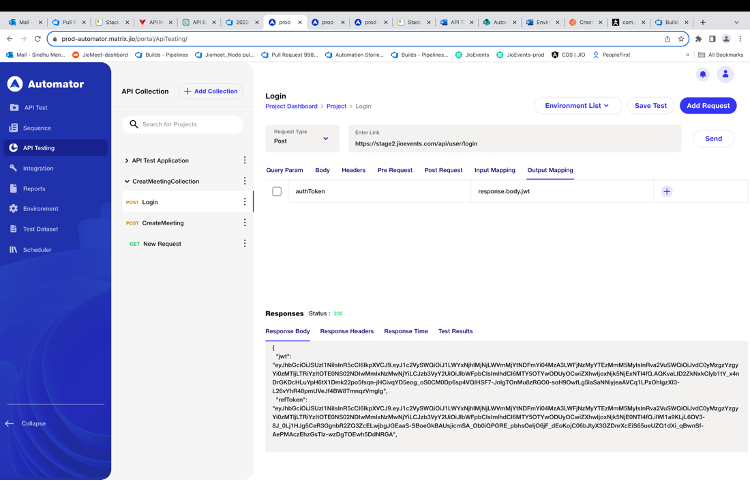This screenshot has width=750, height=481.
Task: Focus the Search for Projects field
Action: point(182,124)
